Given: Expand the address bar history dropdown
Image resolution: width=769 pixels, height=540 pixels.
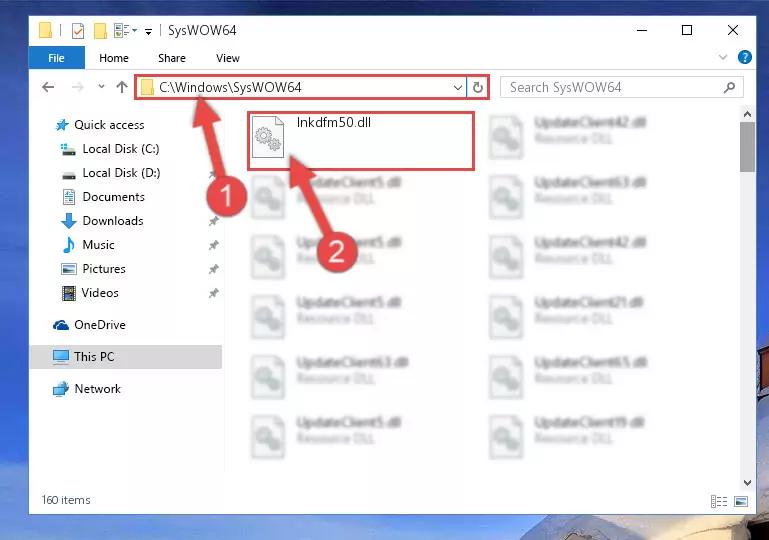Looking at the screenshot, I should tap(458, 88).
